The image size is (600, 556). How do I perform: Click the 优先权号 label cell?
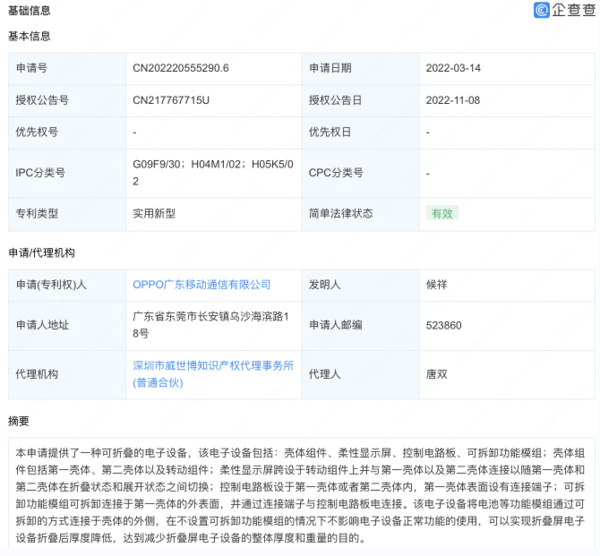pos(67,132)
